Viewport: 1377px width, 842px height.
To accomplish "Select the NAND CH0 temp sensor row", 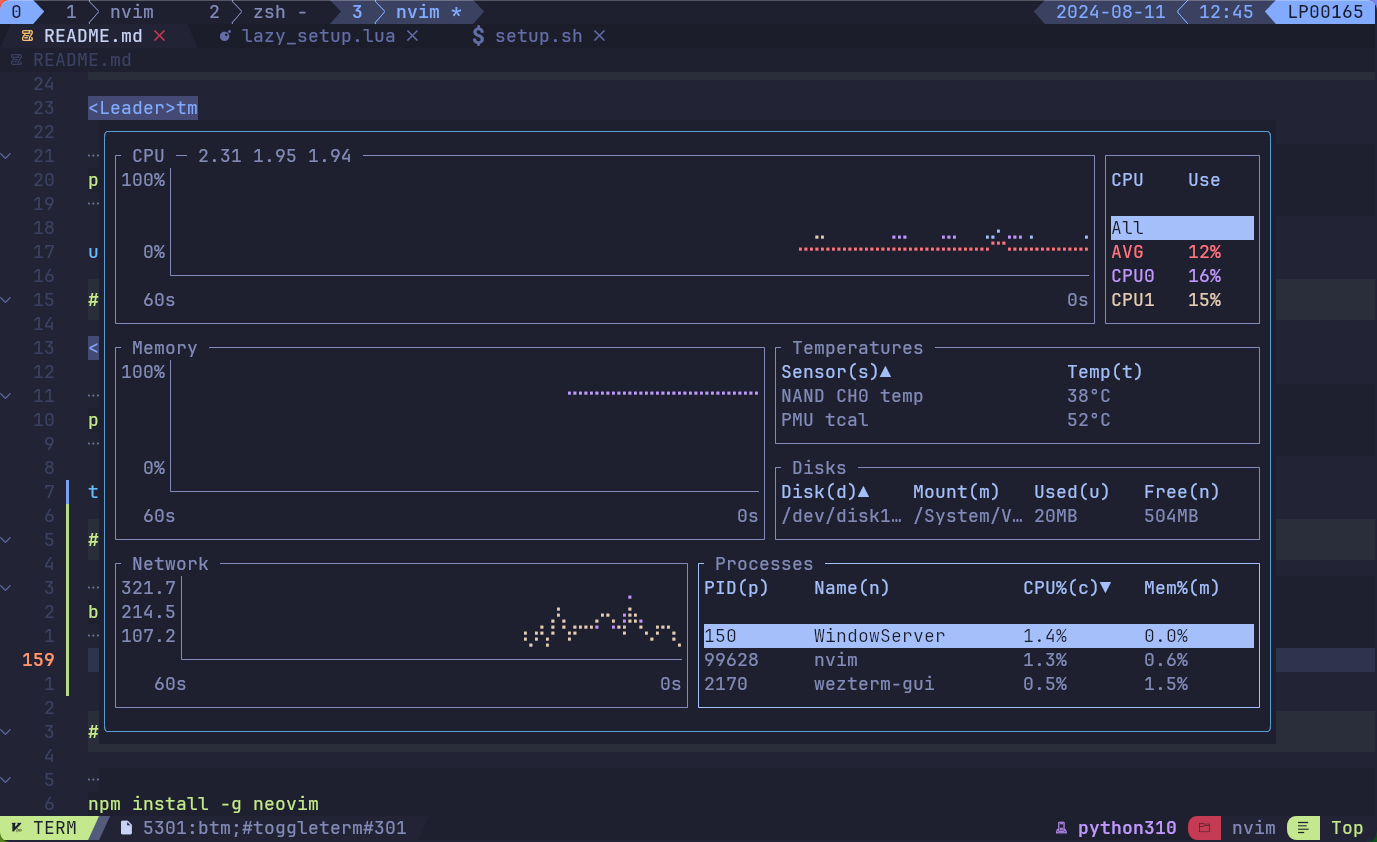I will pyautogui.click(x=1017, y=396).
